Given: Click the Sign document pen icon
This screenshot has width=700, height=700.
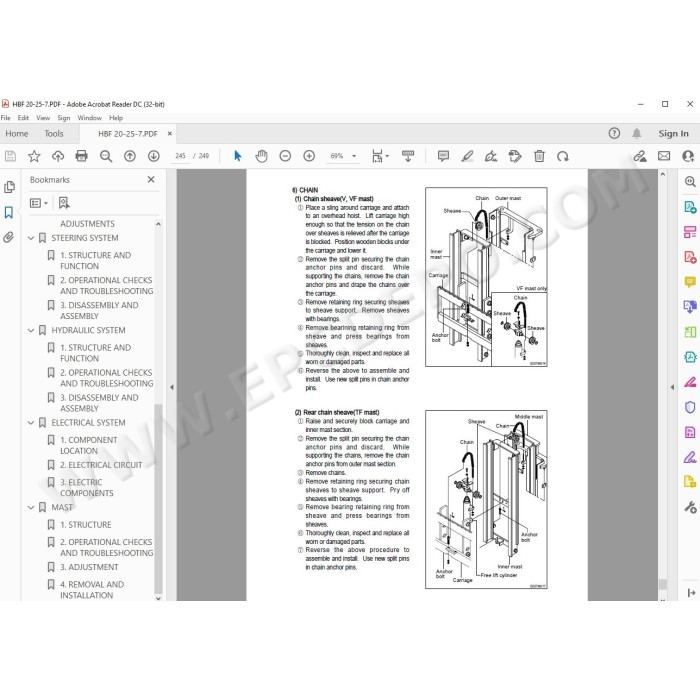Looking at the screenshot, I should [x=491, y=156].
